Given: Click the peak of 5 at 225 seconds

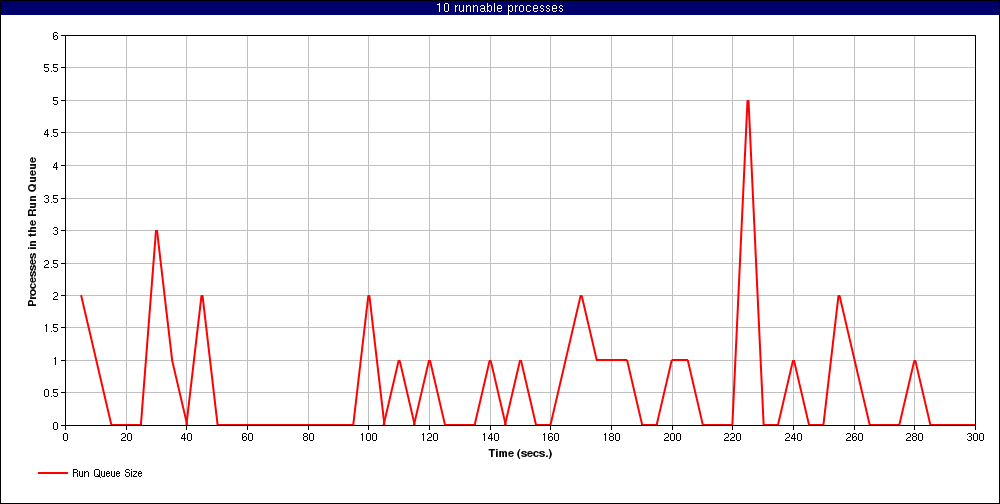Looking at the screenshot, I should click(x=747, y=101).
